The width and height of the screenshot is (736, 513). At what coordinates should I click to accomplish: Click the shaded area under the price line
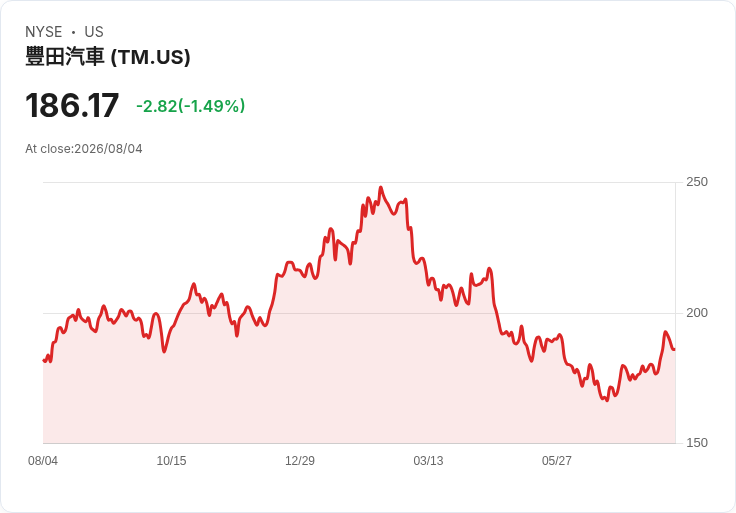[x=359, y=399]
